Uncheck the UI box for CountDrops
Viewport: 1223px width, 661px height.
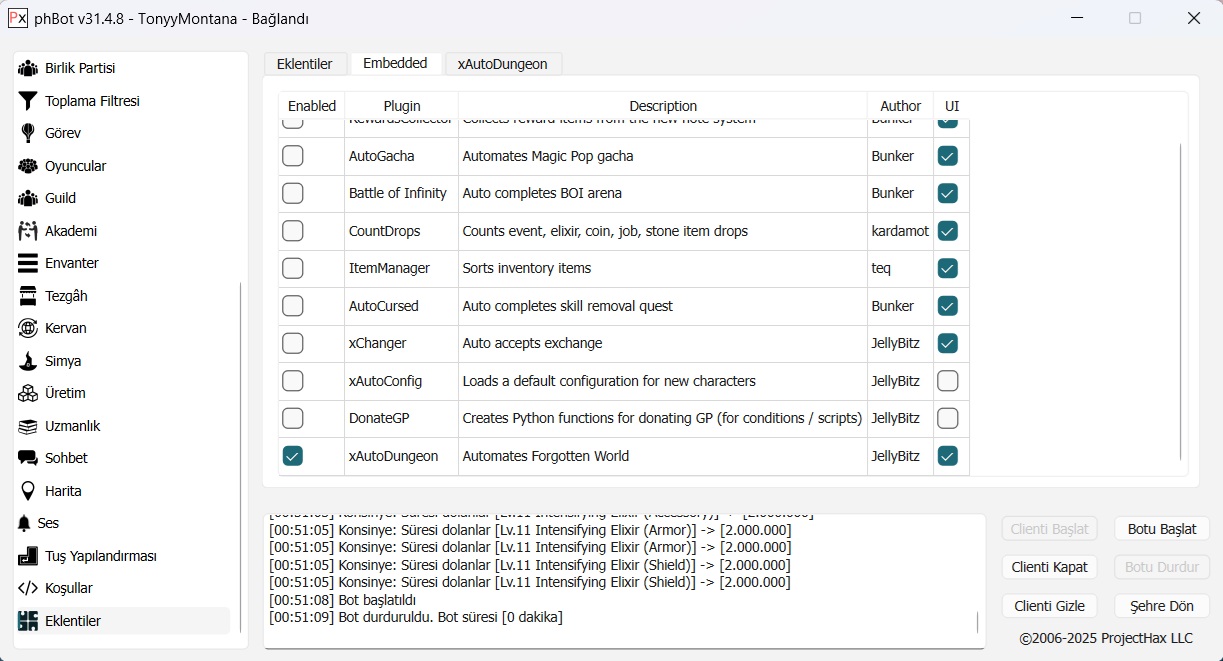[947, 231]
